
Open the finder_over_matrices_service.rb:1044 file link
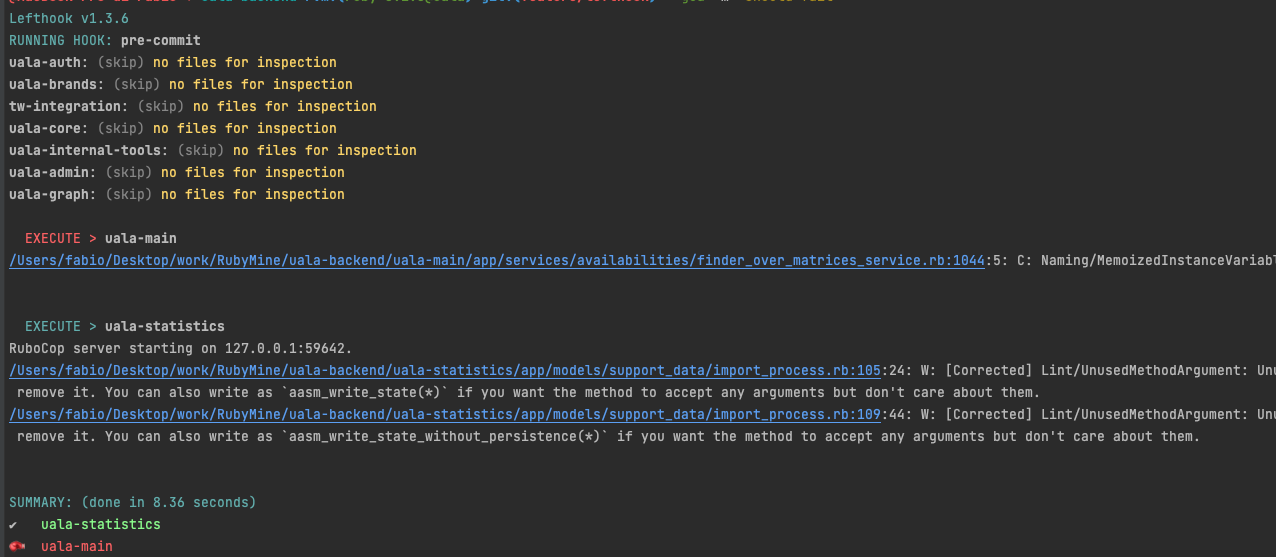pyautogui.click(x=497, y=261)
